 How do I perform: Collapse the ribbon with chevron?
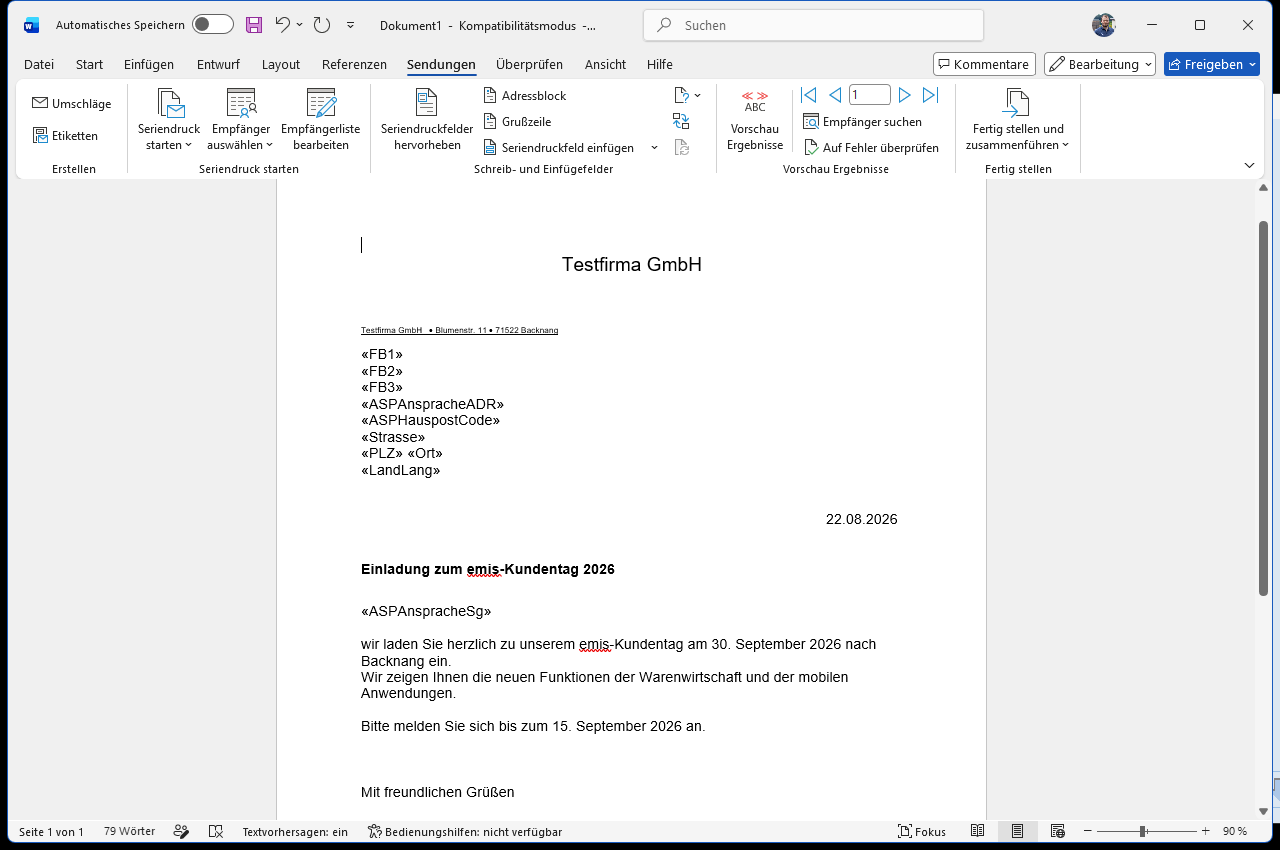[x=1249, y=165]
